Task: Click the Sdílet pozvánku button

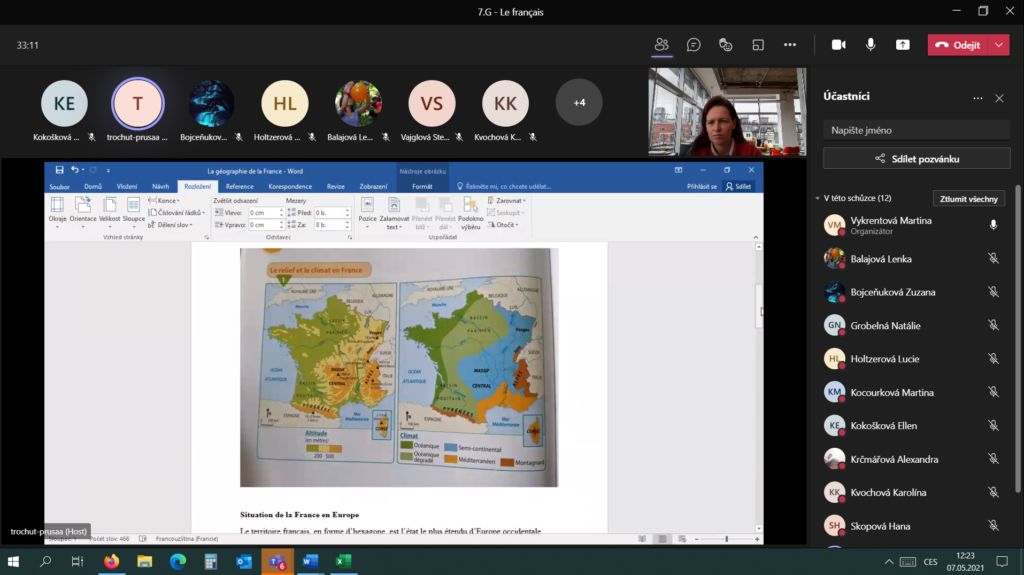Action: point(916,158)
